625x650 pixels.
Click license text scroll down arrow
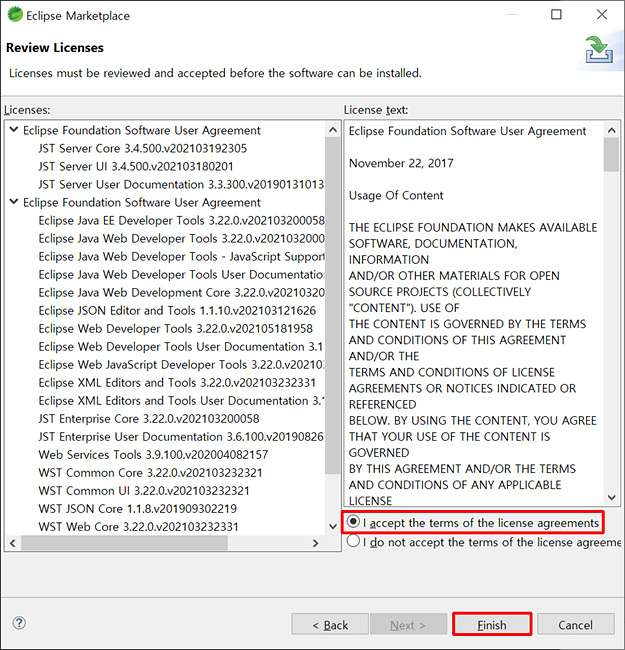(x=611, y=497)
